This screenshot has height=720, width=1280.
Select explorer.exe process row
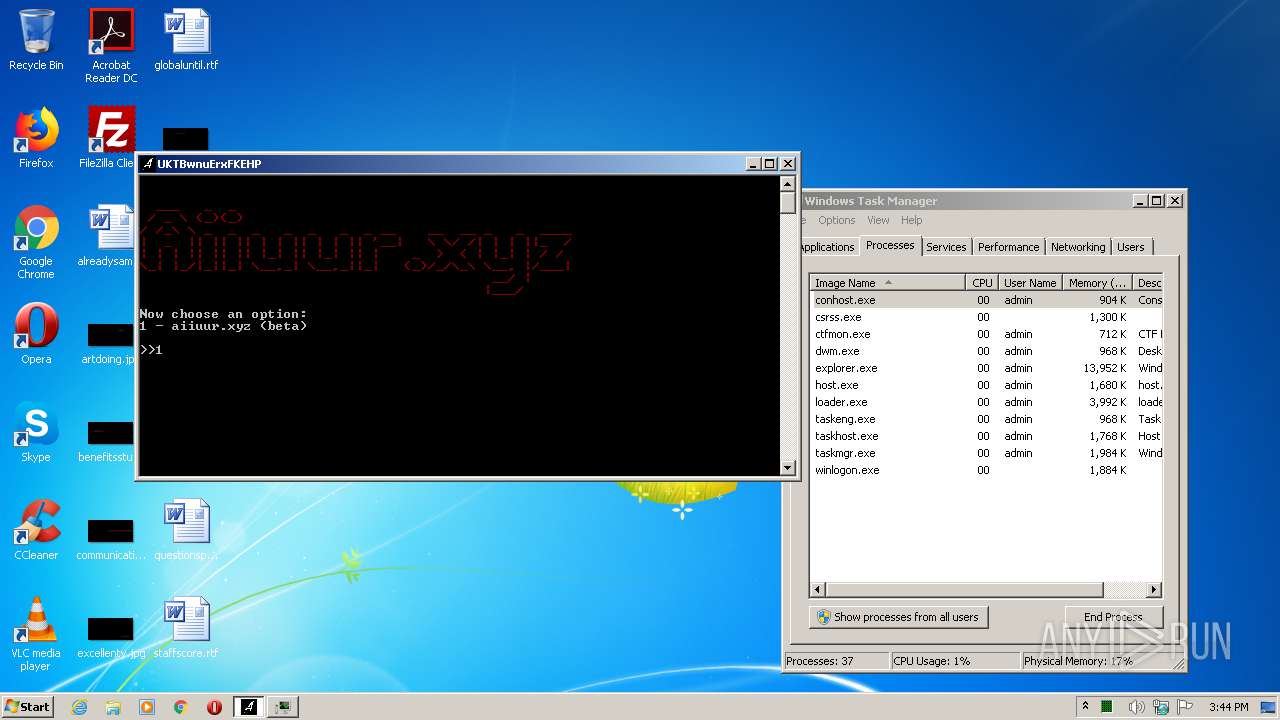point(986,368)
